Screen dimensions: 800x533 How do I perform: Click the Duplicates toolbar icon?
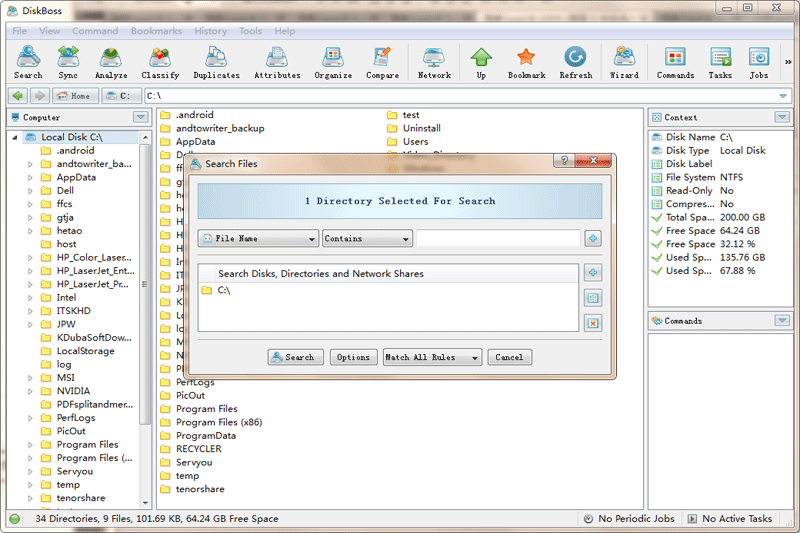(216, 62)
